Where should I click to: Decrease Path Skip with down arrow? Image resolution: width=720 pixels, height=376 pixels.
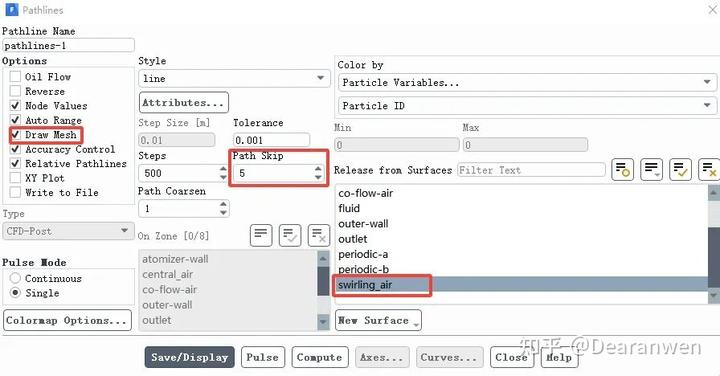[318, 177]
